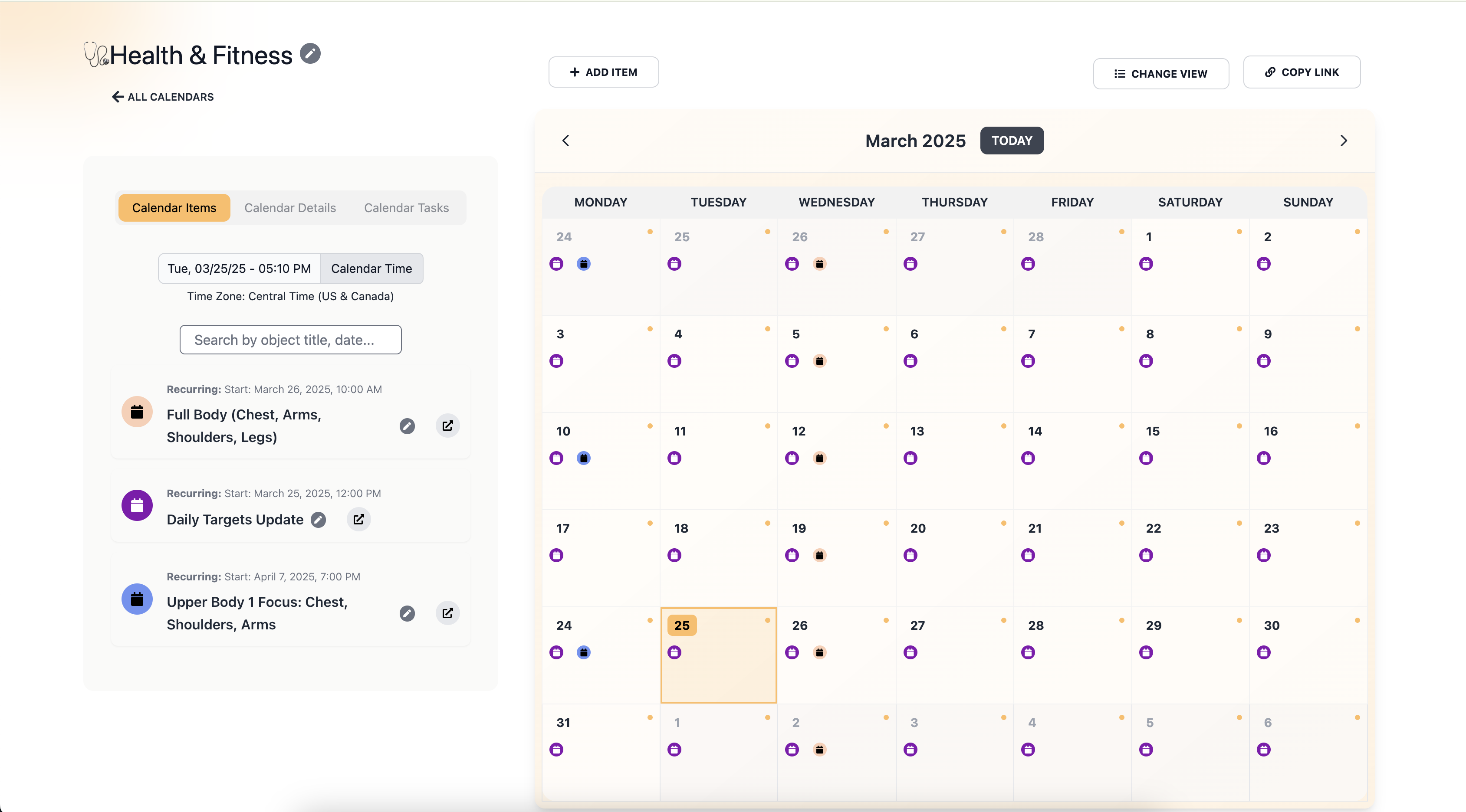Open Upper Body 1 Focus externally
The height and width of the screenshot is (812, 1466).
(x=448, y=613)
